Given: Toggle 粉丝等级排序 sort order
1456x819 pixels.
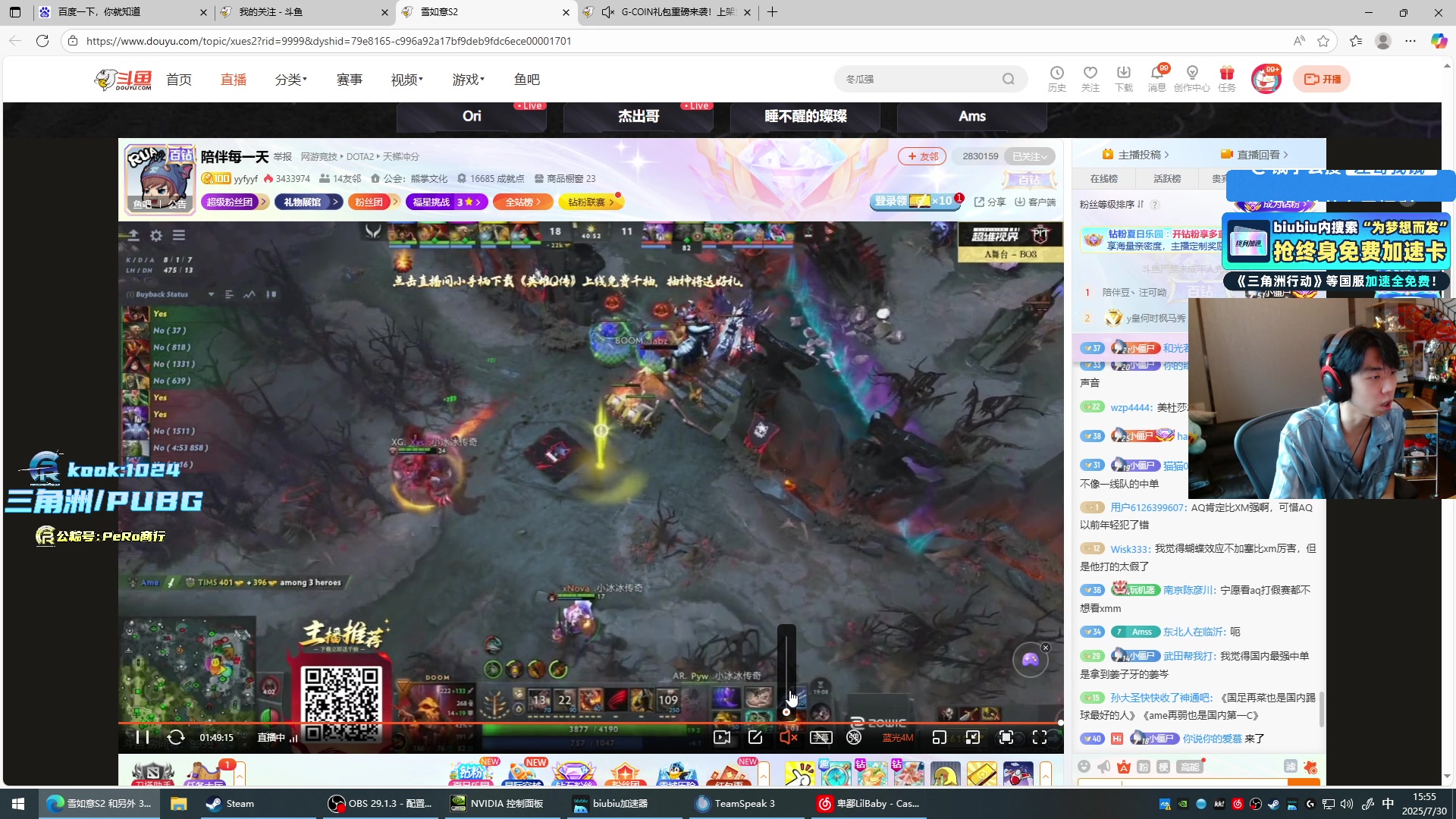Looking at the screenshot, I should (1112, 205).
